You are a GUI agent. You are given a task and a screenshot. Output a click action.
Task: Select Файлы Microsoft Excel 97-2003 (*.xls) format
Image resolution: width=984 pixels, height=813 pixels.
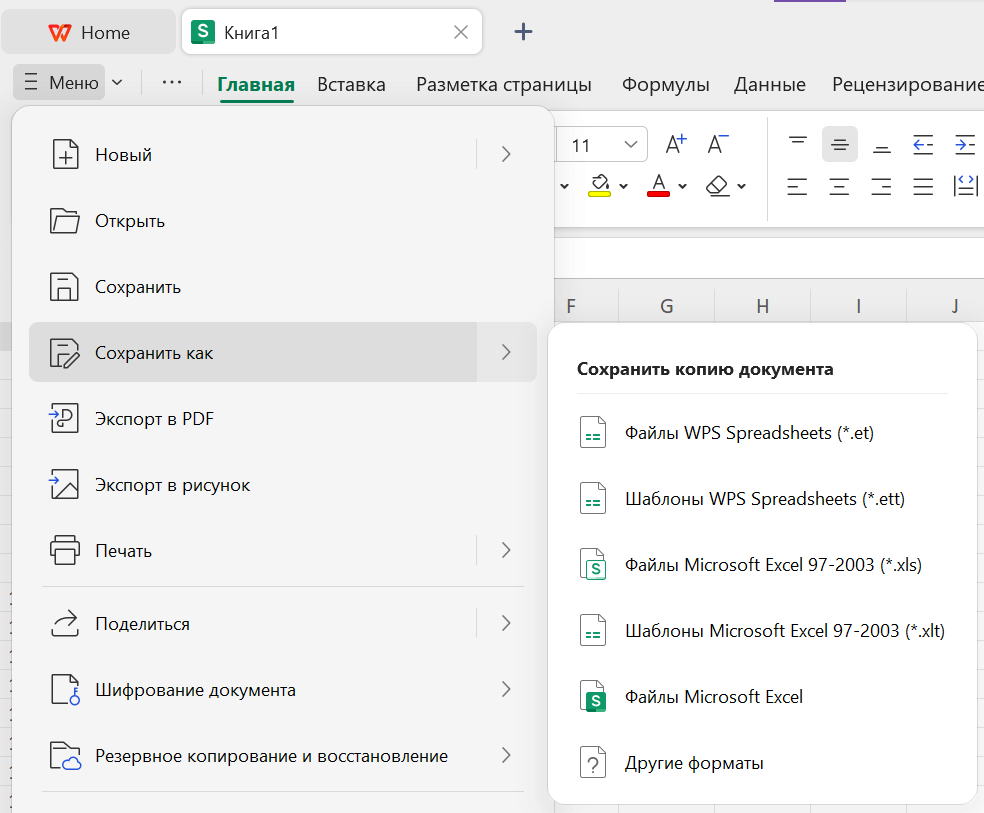[772, 565]
